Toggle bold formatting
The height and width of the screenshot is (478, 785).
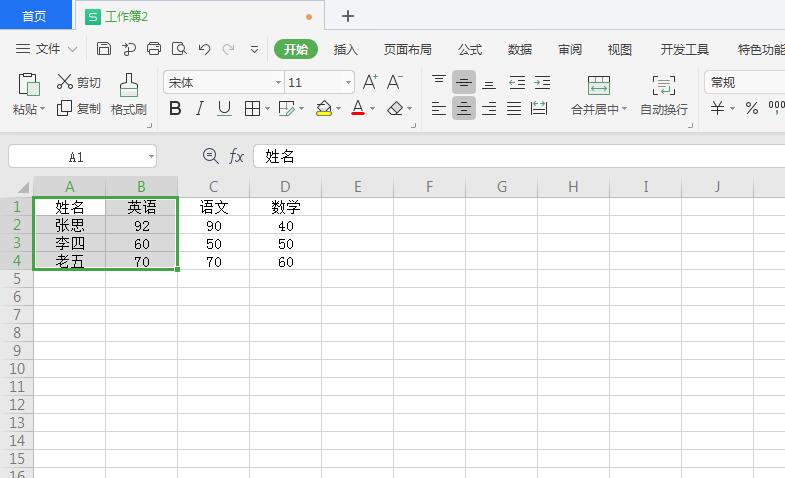click(x=175, y=108)
